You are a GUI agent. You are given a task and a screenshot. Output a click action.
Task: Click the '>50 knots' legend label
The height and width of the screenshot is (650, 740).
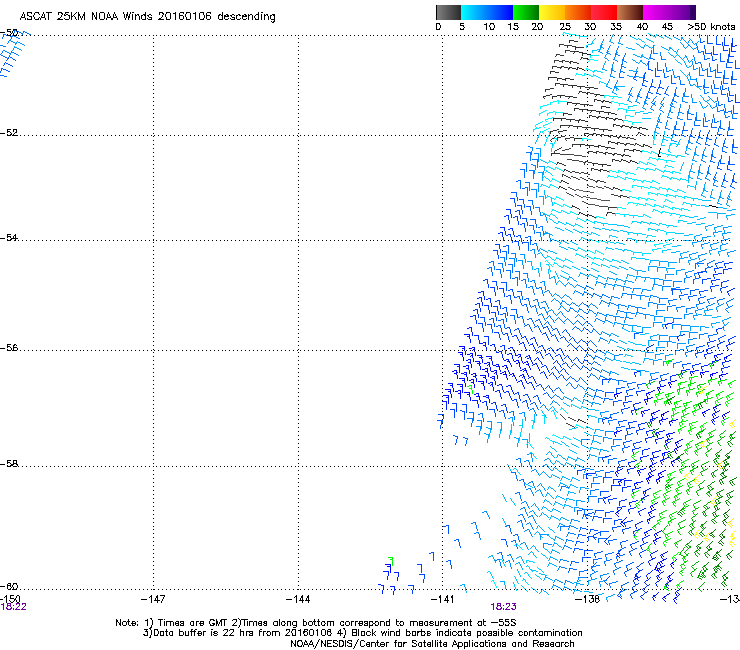click(x=711, y=27)
